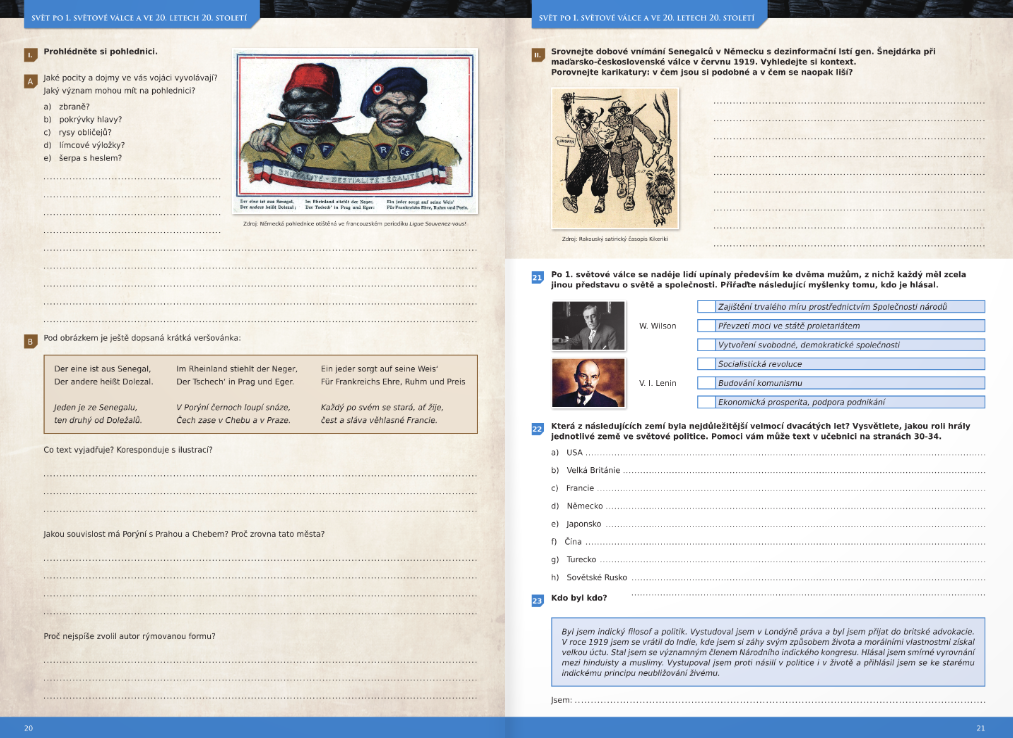Click the answer line after "Jsem:"
The width and height of the screenshot is (1013, 738).
tap(780, 702)
